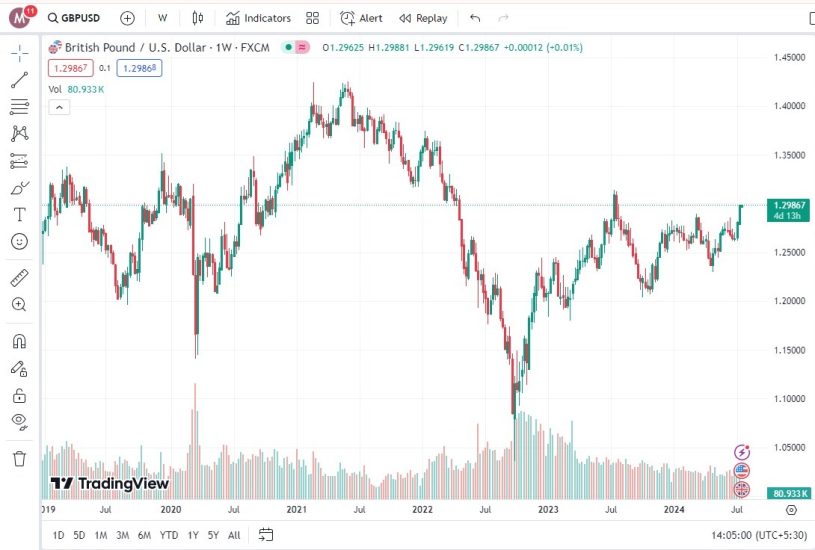Click the trash remove objects icon
815x550 pixels.
19,458
